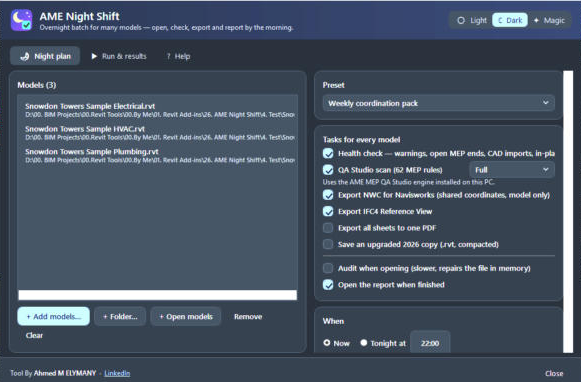Toggle the QA Studio scan checkbox
This screenshot has height=382, width=581.
[328, 170]
